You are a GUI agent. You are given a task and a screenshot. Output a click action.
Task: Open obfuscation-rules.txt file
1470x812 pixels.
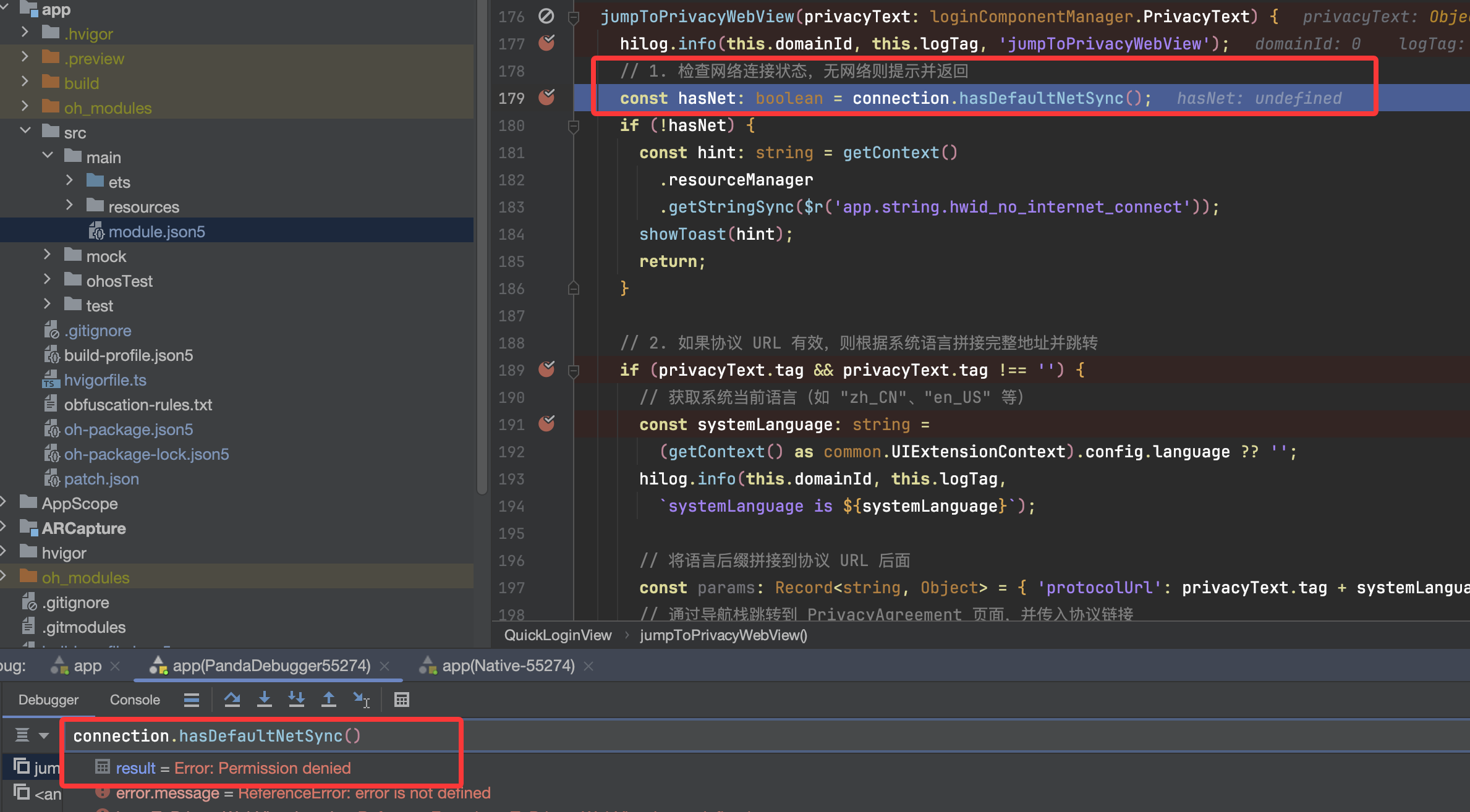[x=138, y=405]
